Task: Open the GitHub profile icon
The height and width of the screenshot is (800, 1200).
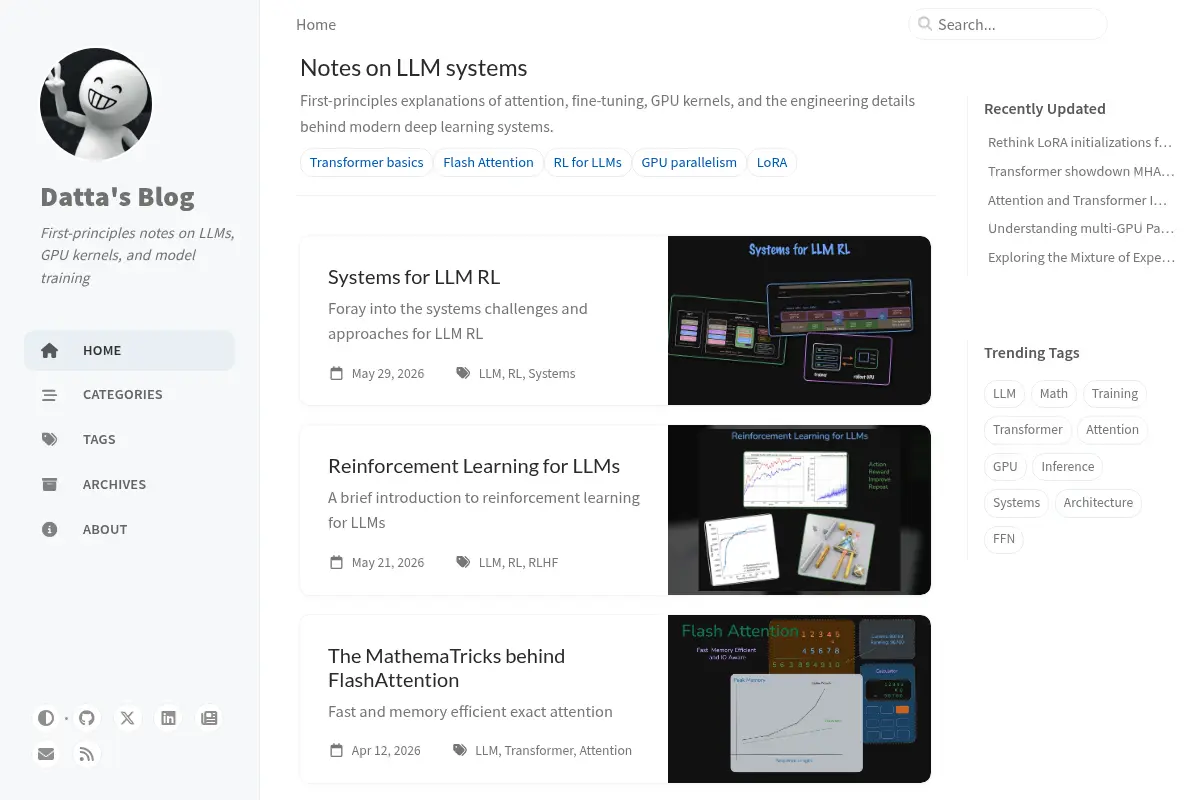Action: tap(87, 718)
